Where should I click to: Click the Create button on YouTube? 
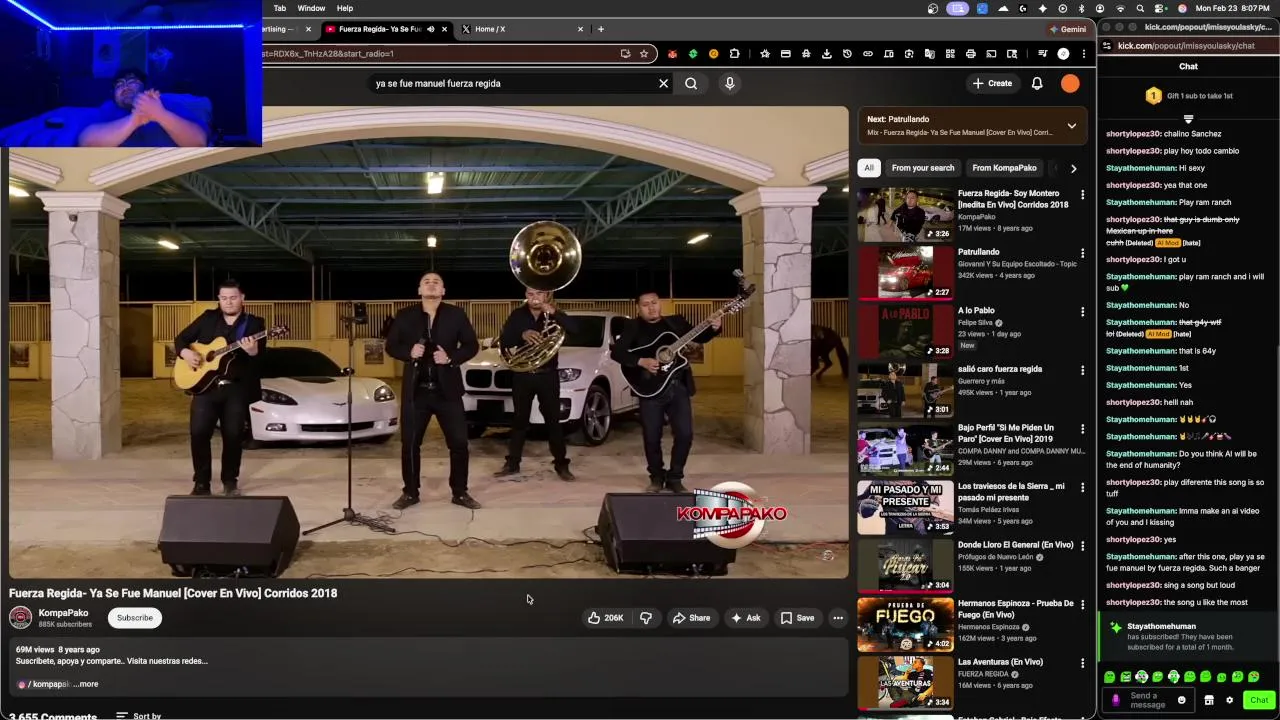(x=993, y=84)
